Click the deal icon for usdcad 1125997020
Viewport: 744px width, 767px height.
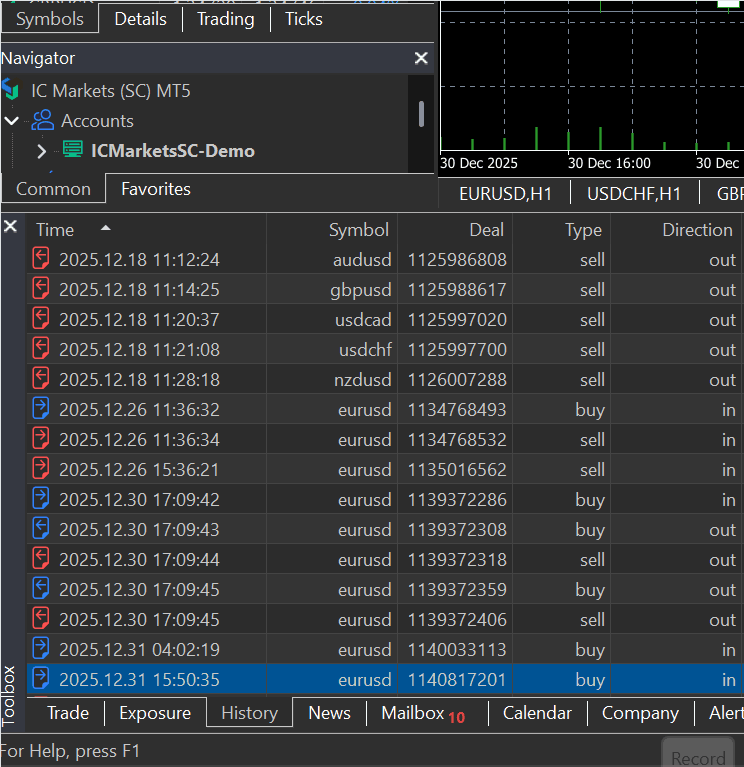coord(41,319)
